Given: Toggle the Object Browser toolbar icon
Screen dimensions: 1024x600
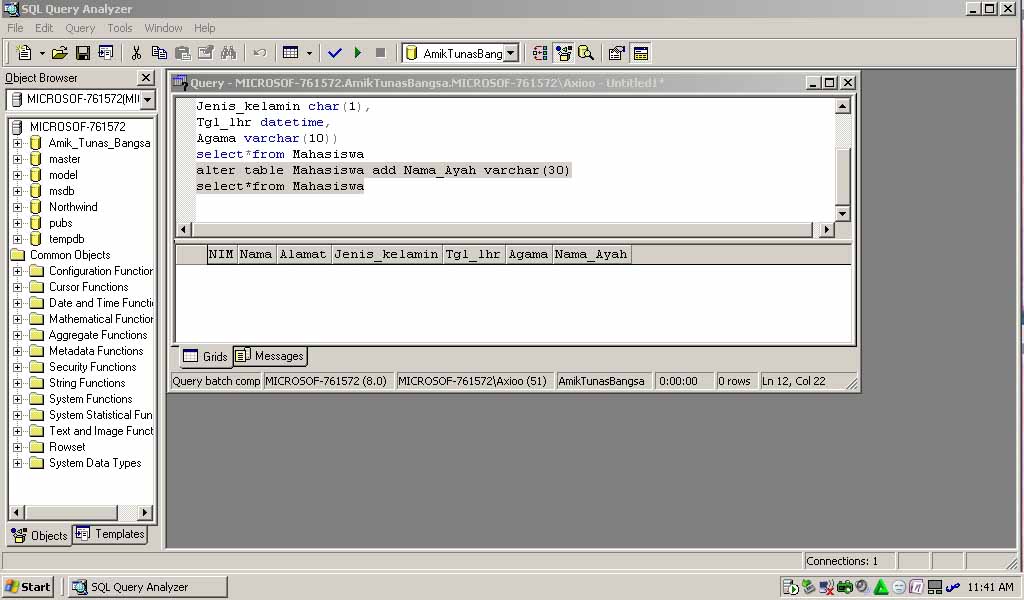Looking at the screenshot, I should 563,53.
